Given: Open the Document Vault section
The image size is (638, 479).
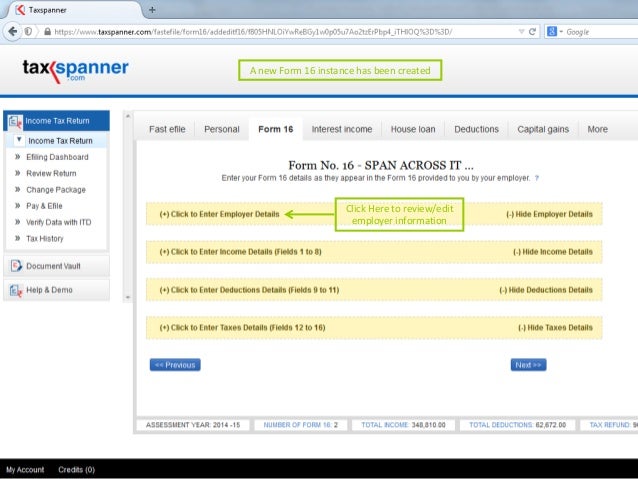Looking at the screenshot, I should click(57, 266).
